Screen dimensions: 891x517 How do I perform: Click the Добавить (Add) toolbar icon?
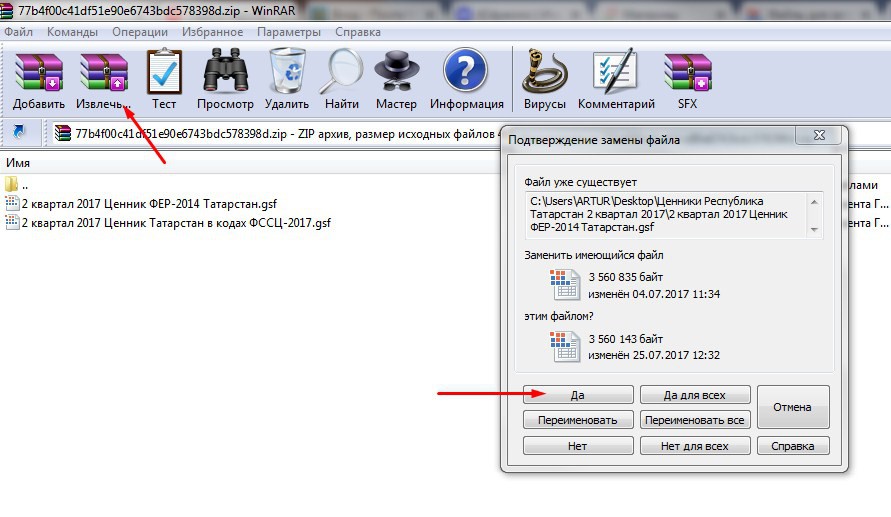(x=39, y=72)
